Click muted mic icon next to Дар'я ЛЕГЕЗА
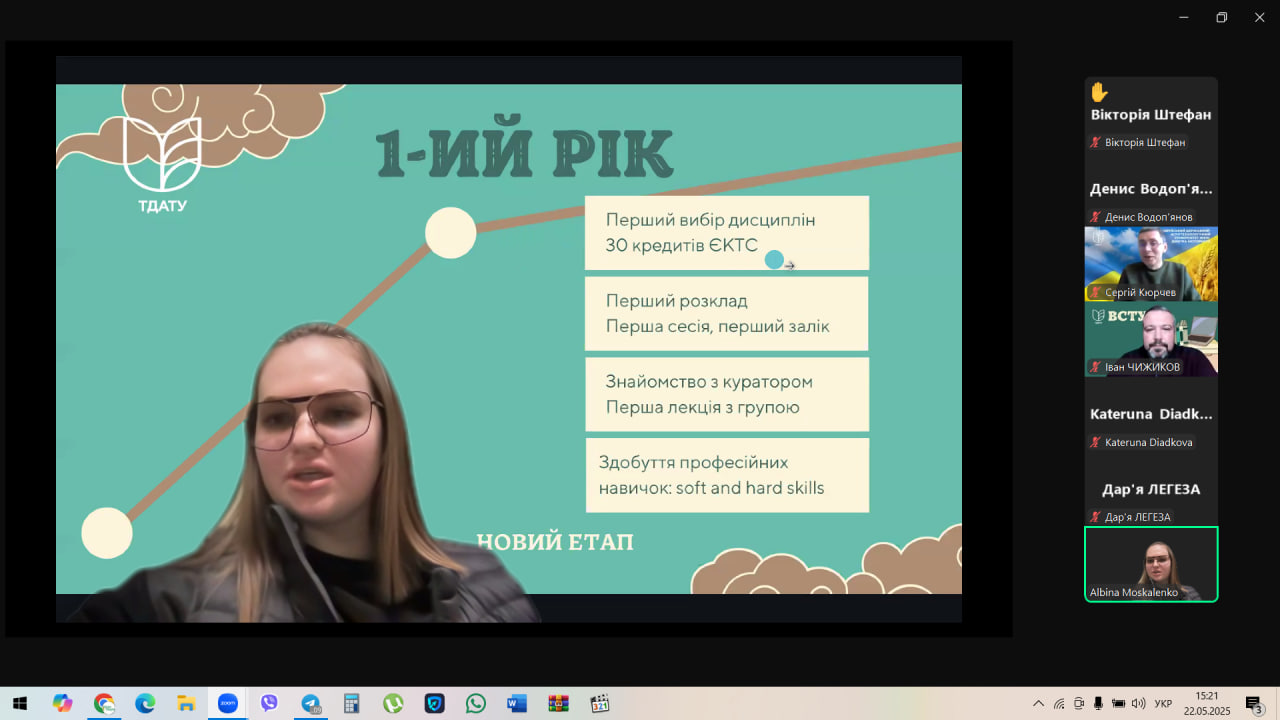 pyautogui.click(x=1095, y=517)
